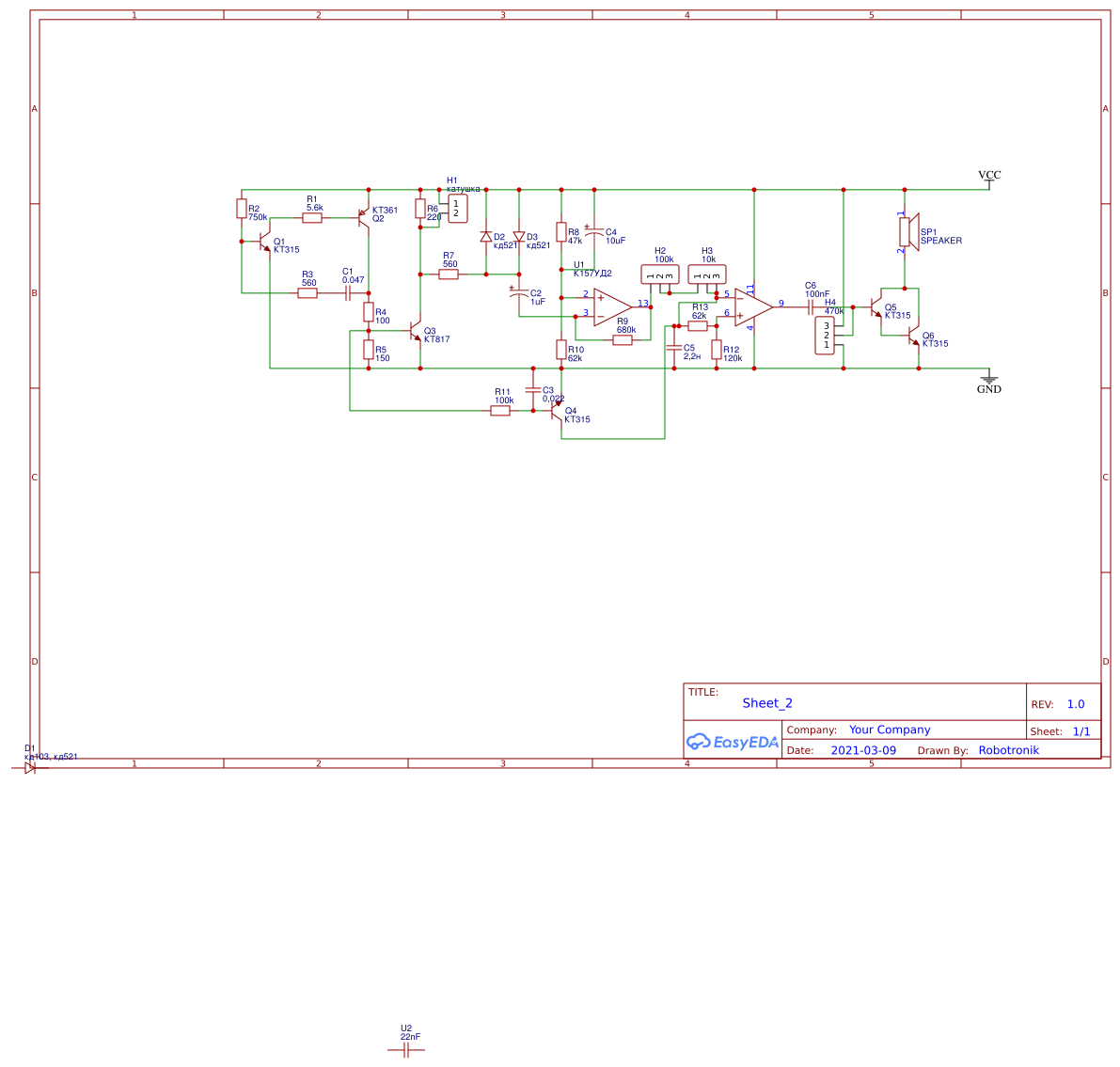The height and width of the screenshot is (1067, 1120).
Task: Select the GND ground symbol
Action: click(988, 379)
